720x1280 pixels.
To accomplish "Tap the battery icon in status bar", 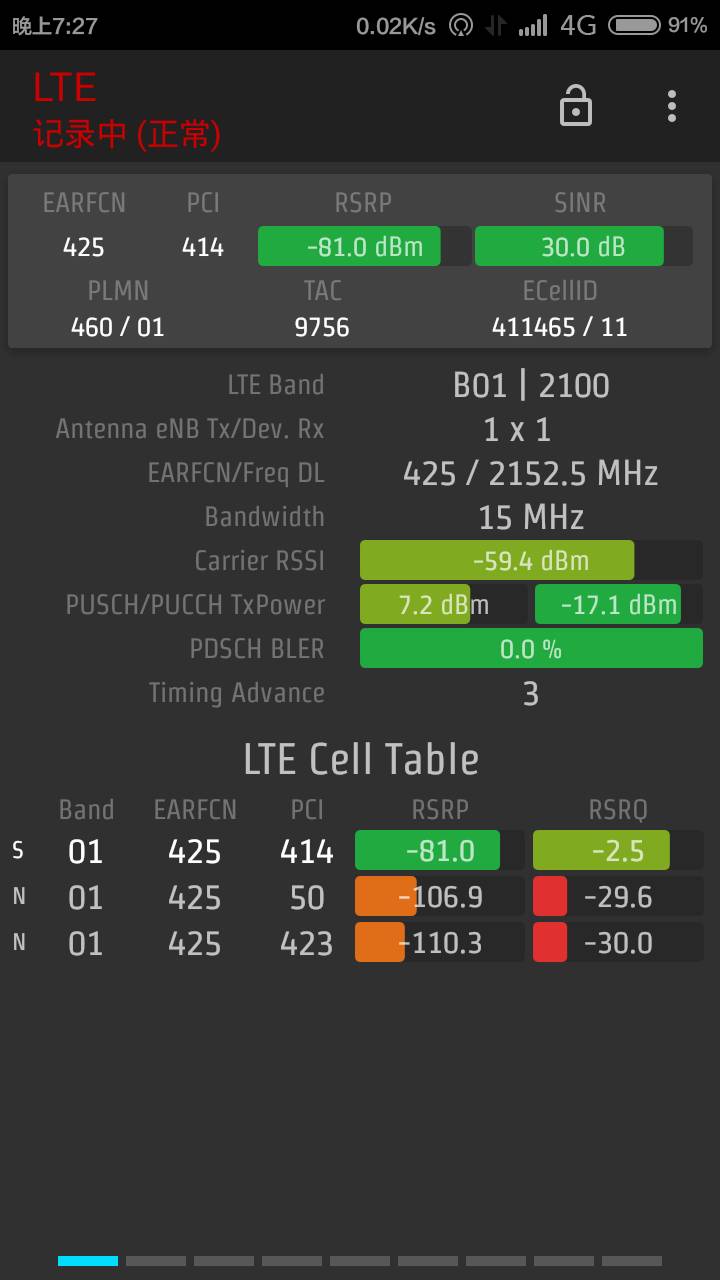I will tap(634, 25).
